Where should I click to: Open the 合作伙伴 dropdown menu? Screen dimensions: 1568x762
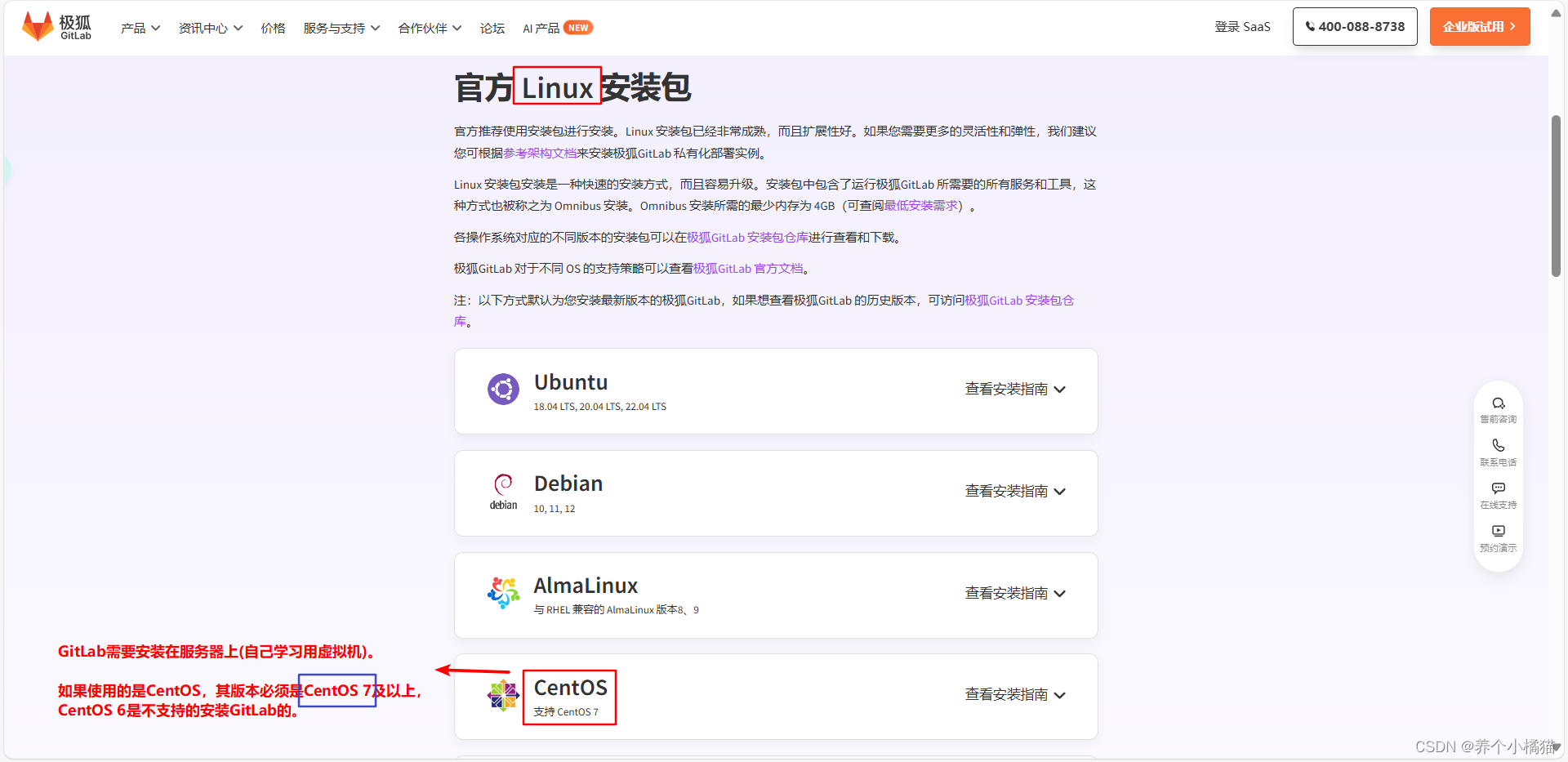tap(430, 28)
